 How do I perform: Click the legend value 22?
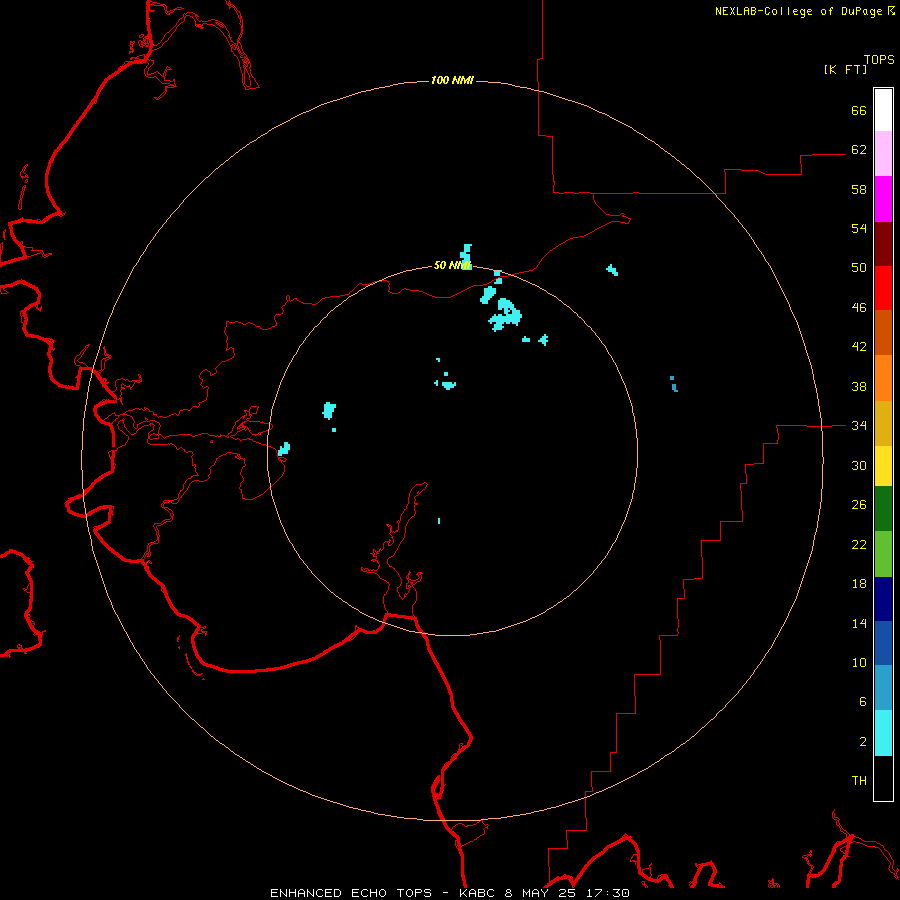(x=859, y=544)
